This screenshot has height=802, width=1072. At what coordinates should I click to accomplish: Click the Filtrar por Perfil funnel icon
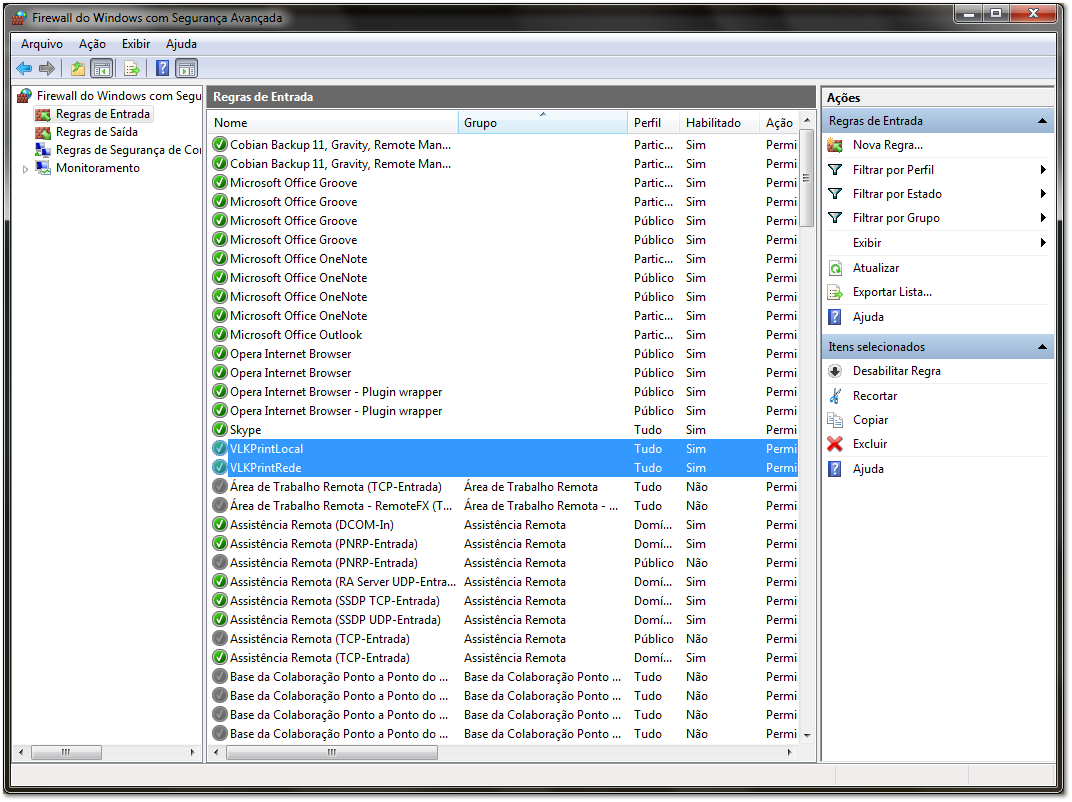(835, 170)
